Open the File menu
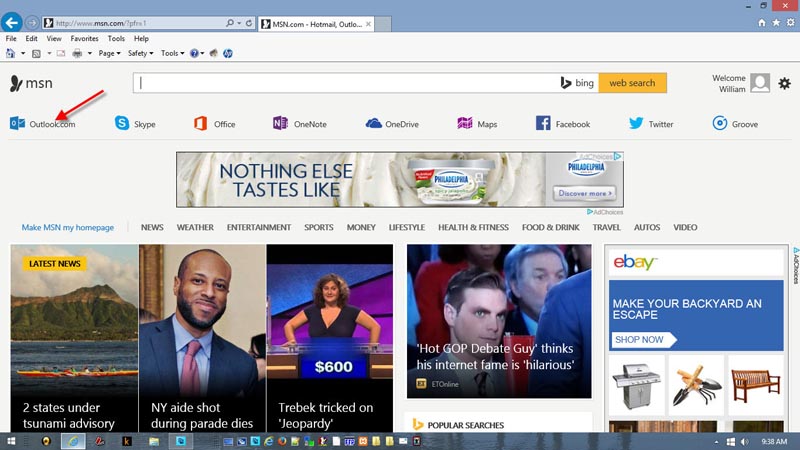The height and width of the screenshot is (450, 800). pos(11,38)
